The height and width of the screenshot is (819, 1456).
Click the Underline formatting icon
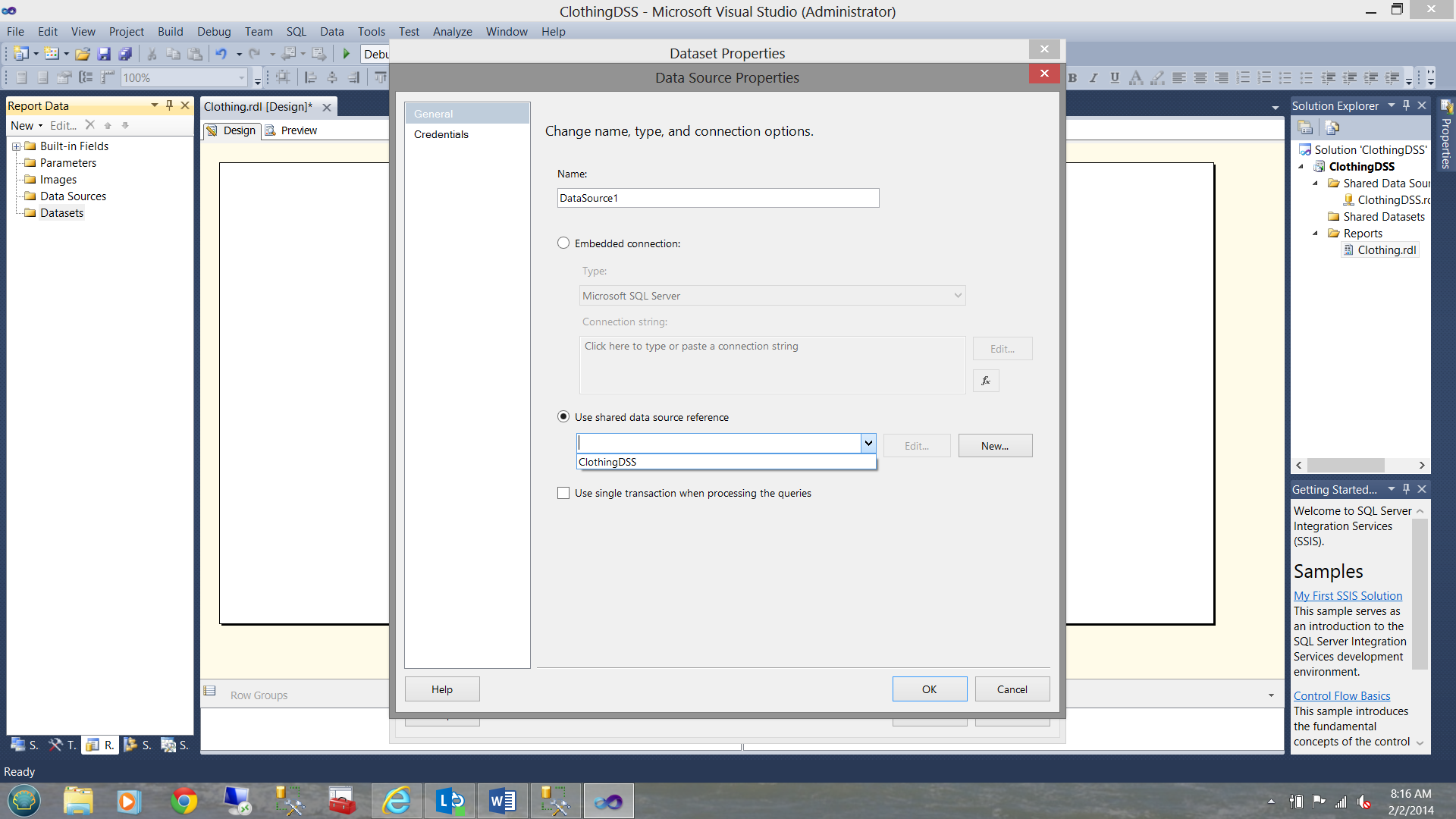point(1114,77)
